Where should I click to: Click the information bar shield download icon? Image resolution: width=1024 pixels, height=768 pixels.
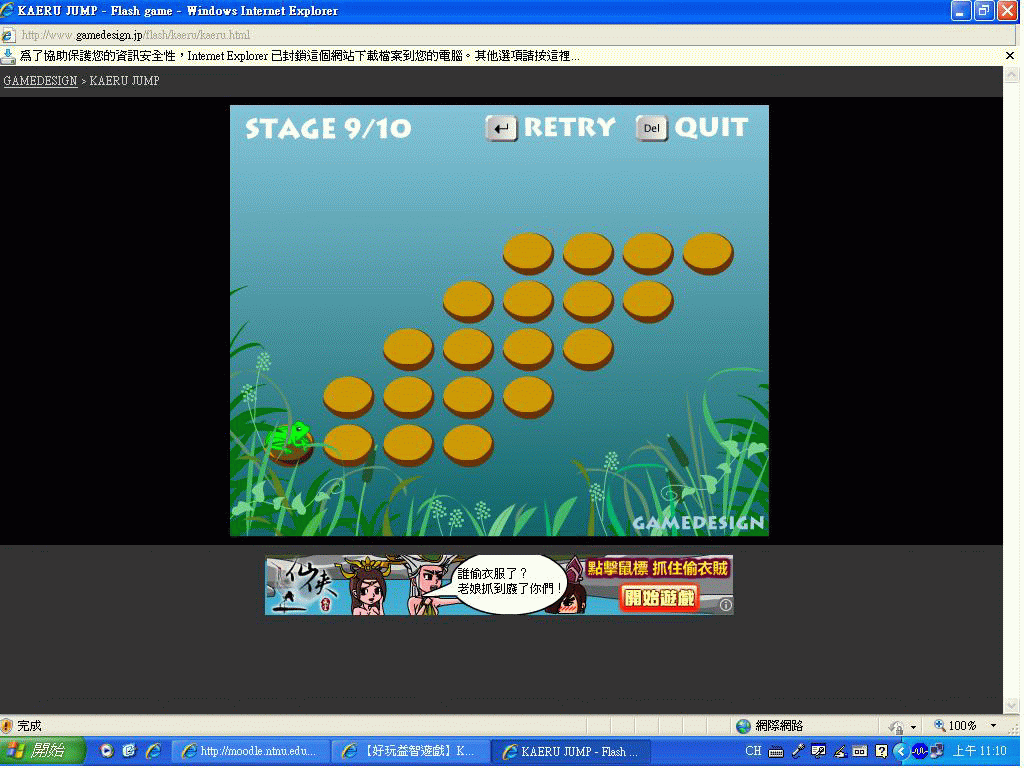[x=9, y=56]
